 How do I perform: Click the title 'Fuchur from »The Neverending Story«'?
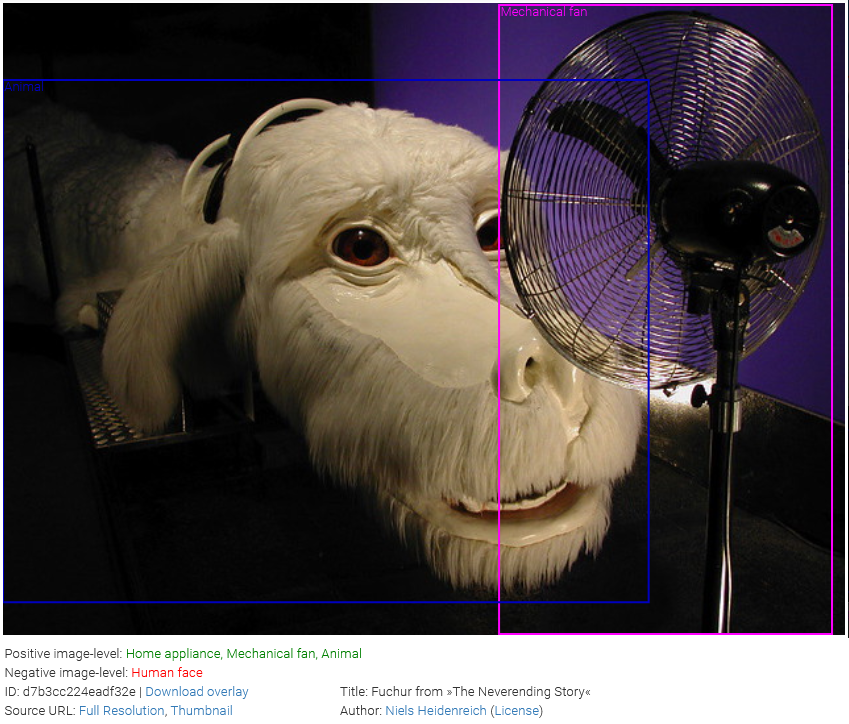coord(481,692)
